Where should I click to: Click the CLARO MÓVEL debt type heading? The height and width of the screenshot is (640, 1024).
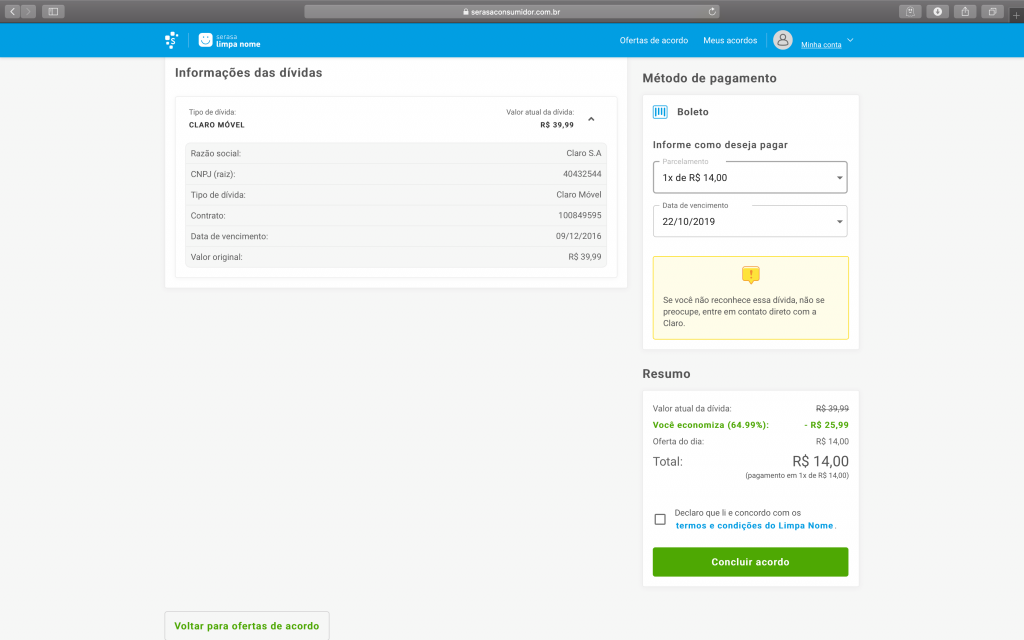[217, 125]
